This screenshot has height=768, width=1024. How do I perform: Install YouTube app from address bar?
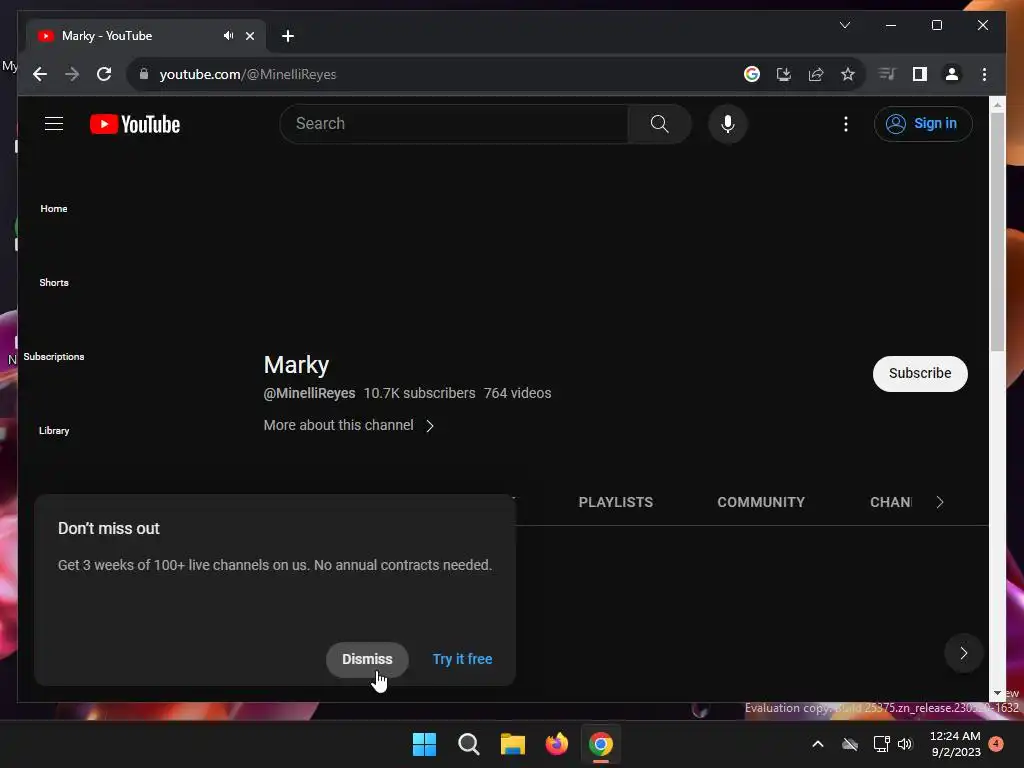click(784, 74)
